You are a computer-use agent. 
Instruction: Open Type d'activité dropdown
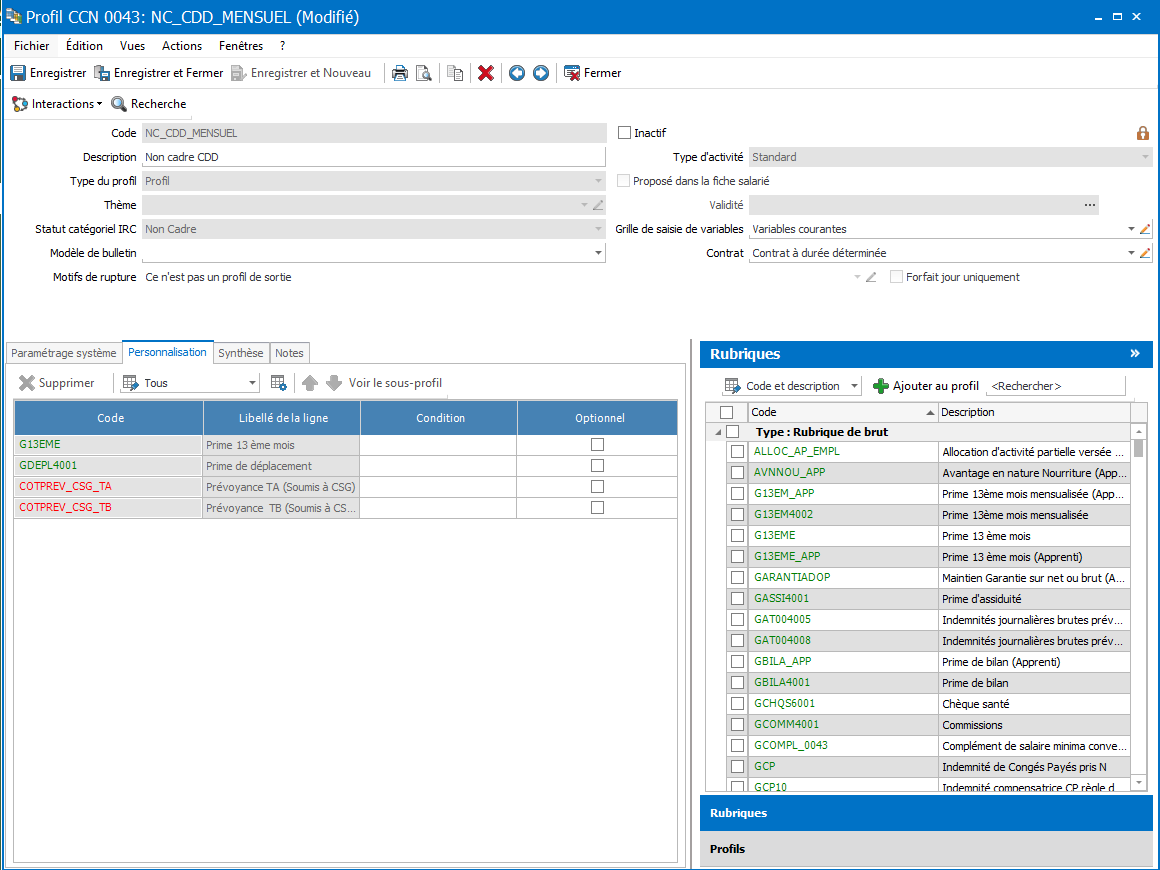tap(1144, 157)
